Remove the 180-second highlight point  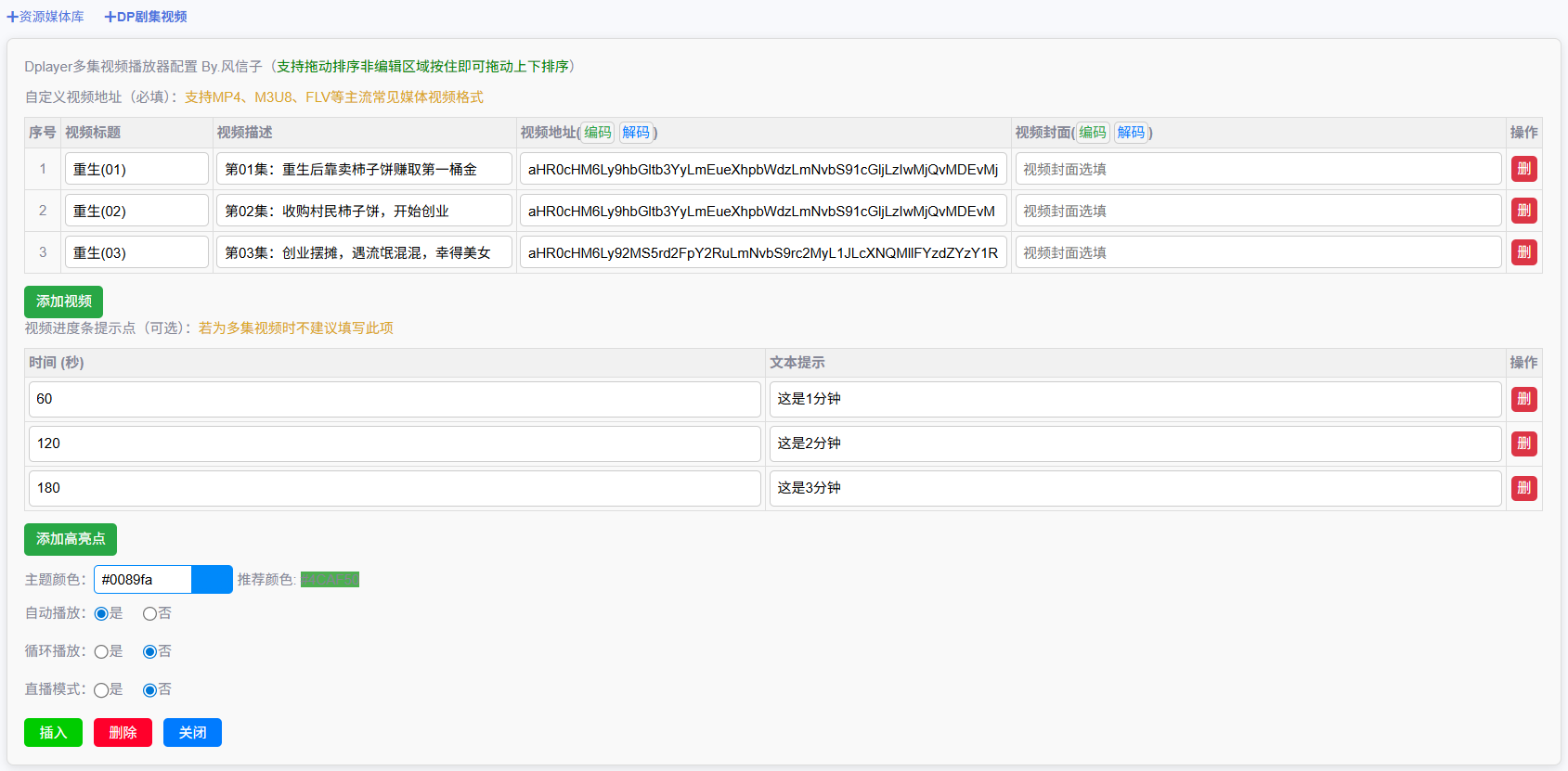[x=1523, y=488]
